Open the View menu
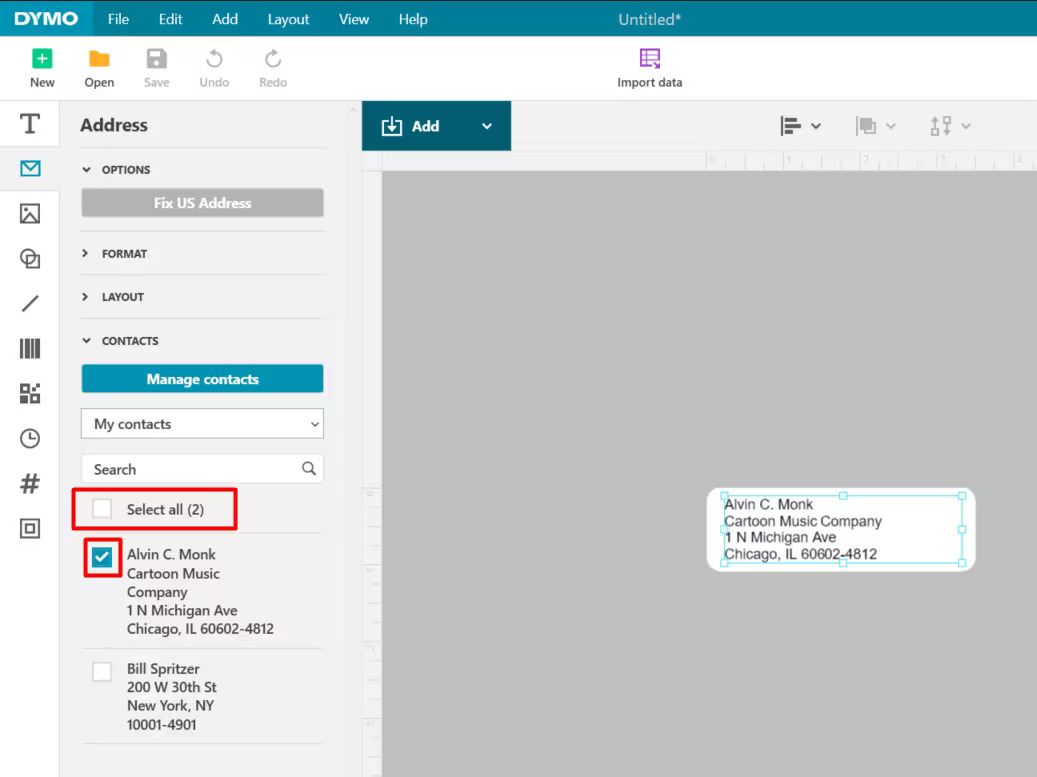Viewport: 1037px width, 777px height. (x=353, y=19)
